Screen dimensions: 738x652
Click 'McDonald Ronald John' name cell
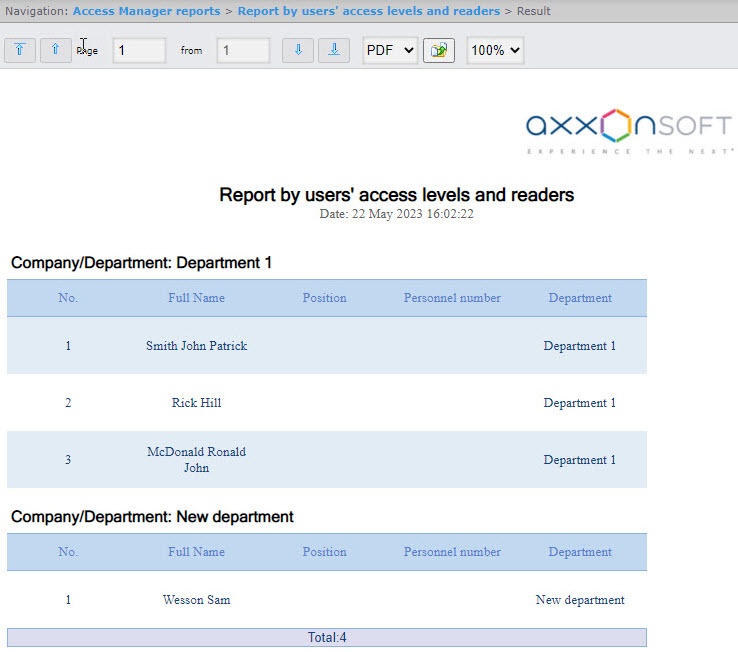tap(196, 459)
